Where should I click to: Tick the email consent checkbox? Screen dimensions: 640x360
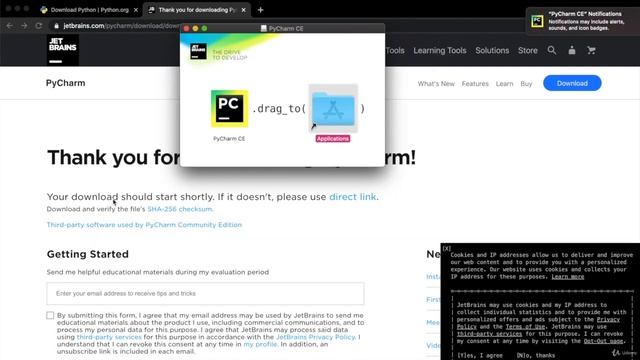[50, 315]
